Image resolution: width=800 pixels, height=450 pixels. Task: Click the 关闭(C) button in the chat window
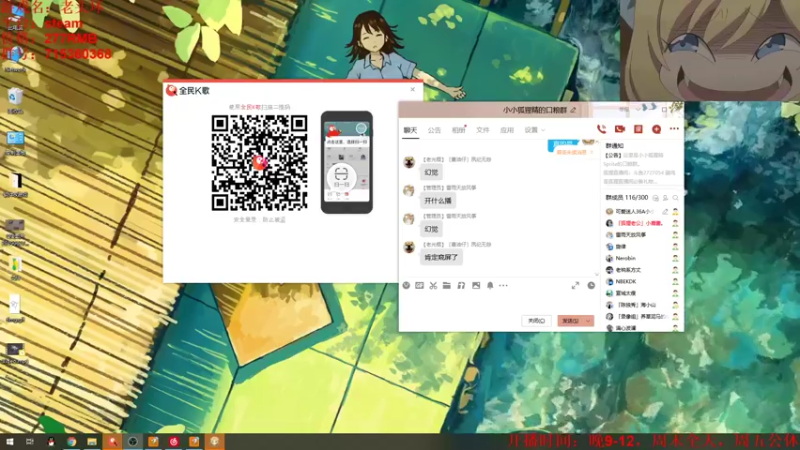(536, 321)
